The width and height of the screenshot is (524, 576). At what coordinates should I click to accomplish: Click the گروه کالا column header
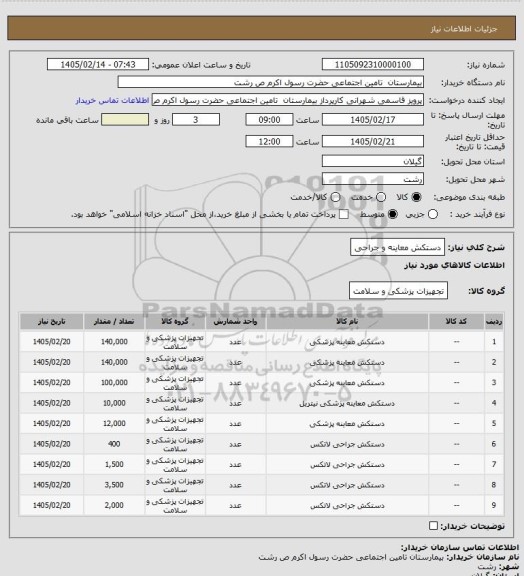(x=175, y=321)
